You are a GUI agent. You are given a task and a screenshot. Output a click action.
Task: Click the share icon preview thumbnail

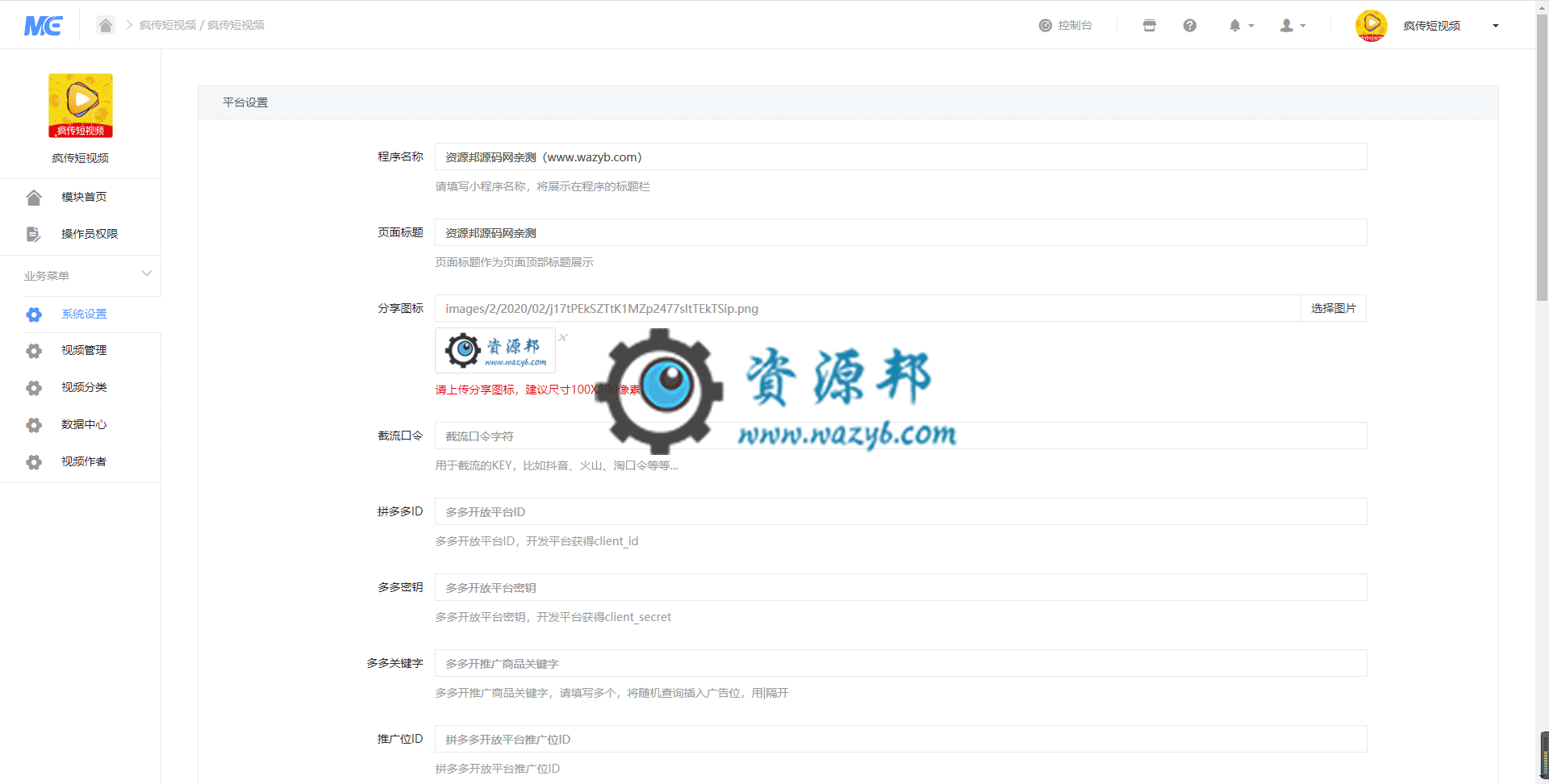click(495, 350)
